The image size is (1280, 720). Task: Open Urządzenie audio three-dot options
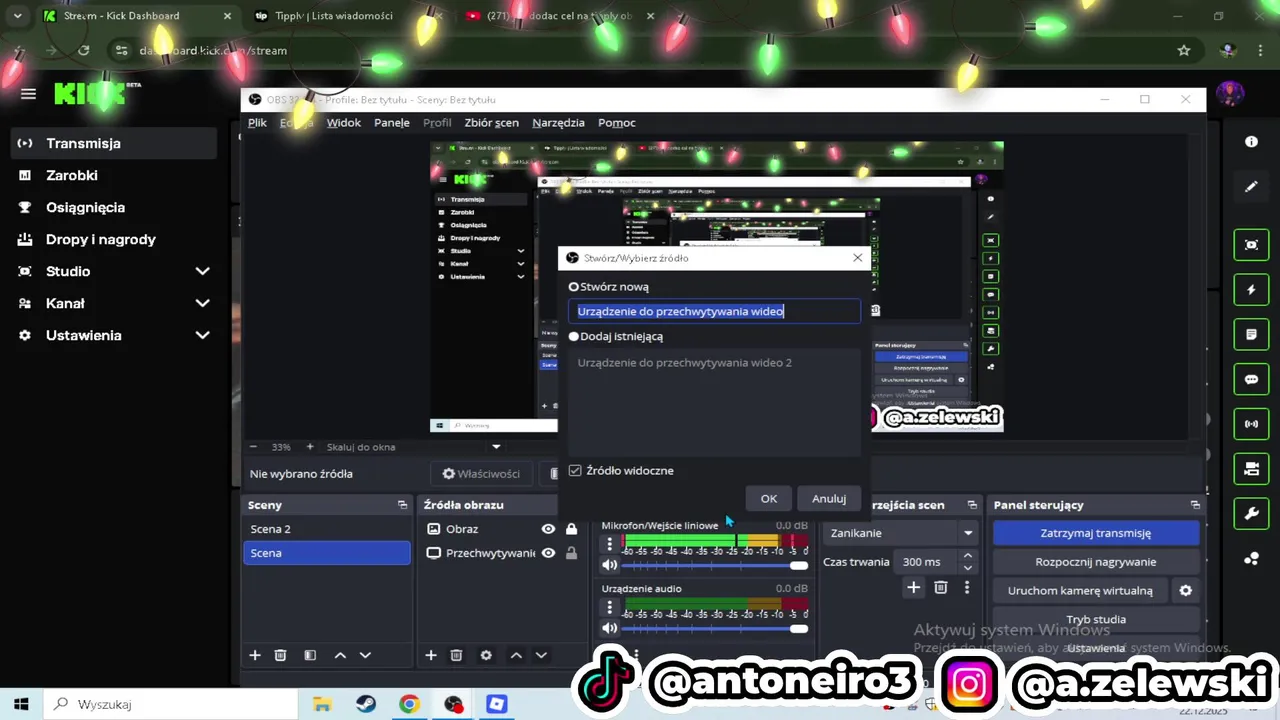pyautogui.click(x=609, y=607)
